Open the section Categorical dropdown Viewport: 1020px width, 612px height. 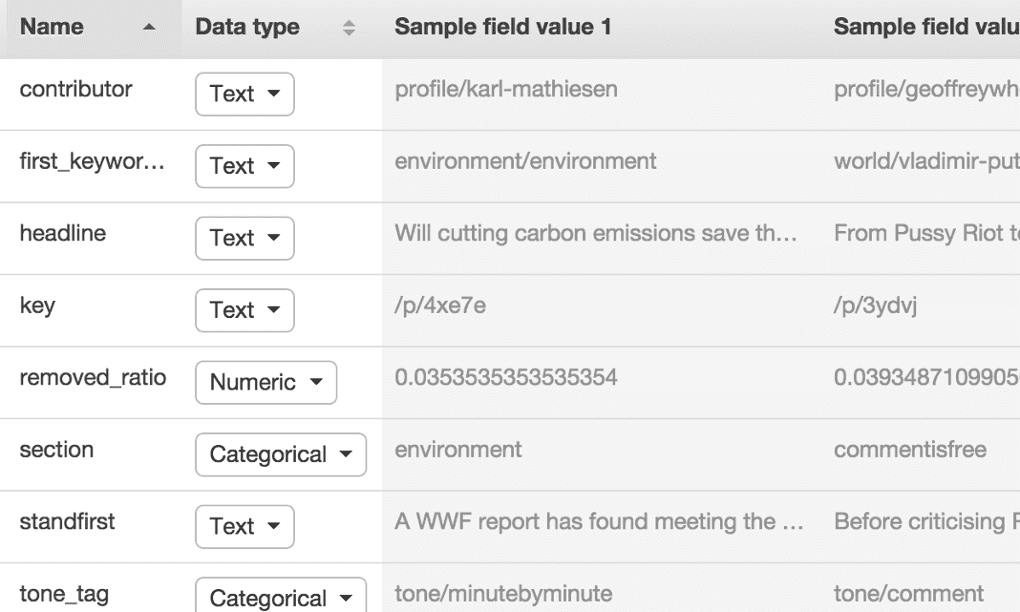(280, 454)
